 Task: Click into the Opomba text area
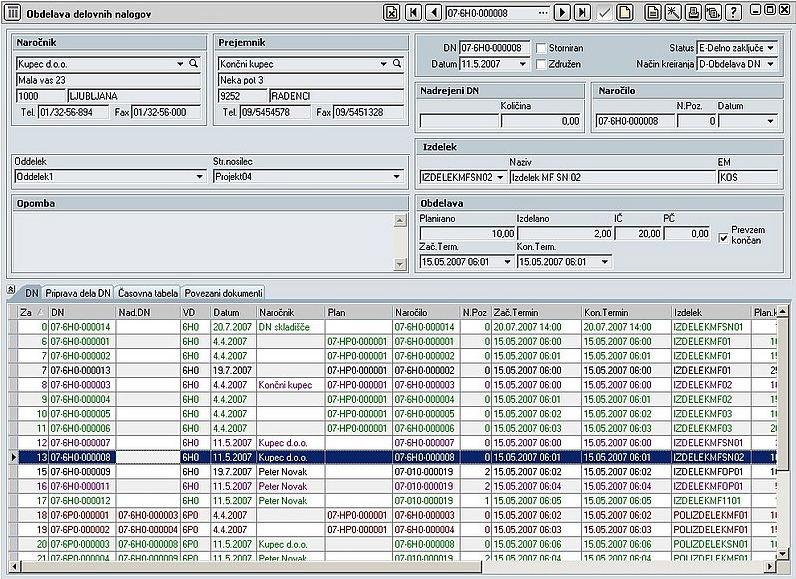coord(201,241)
